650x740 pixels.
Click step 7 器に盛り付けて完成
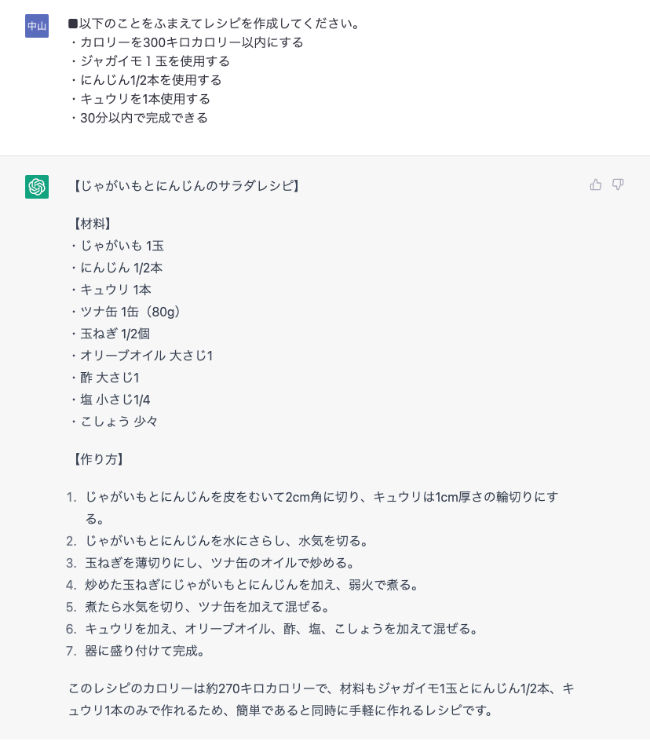(x=135, y=651)
